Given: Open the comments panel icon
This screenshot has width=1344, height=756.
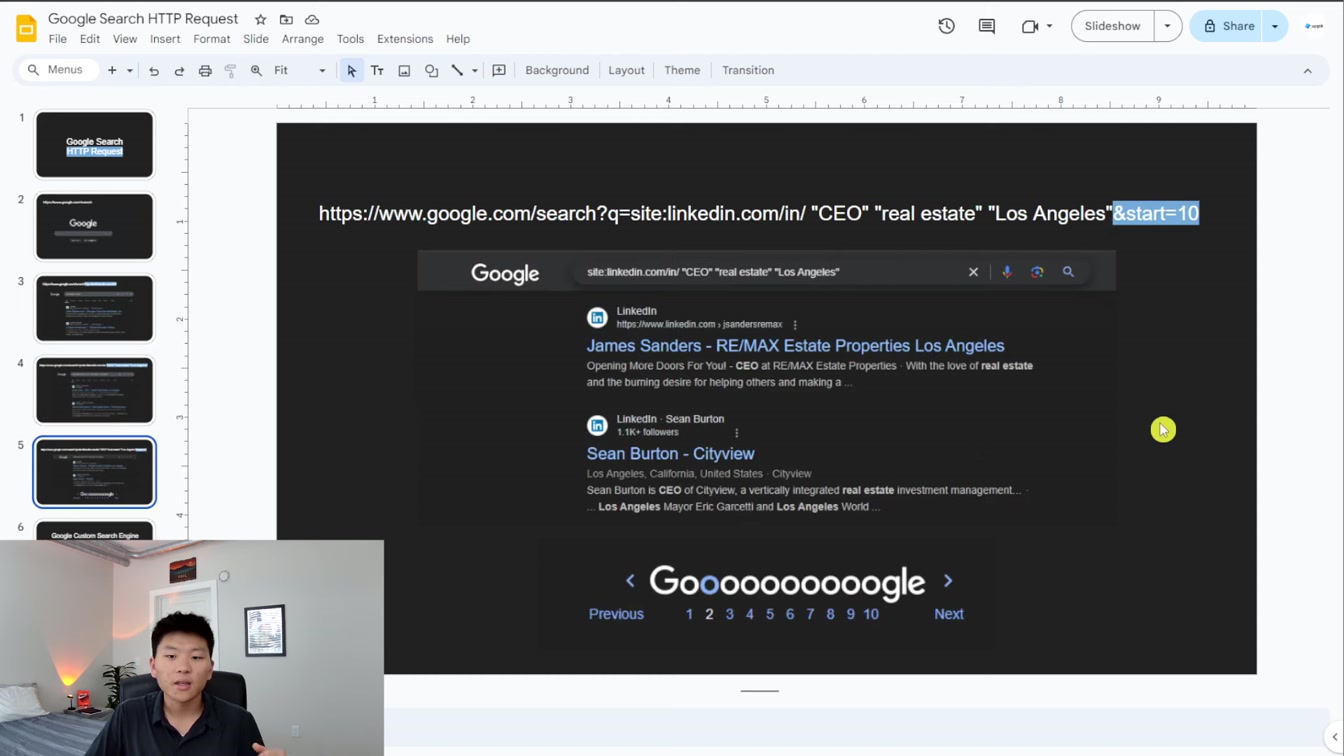Looking at the screenshot, I should [987, 26].
